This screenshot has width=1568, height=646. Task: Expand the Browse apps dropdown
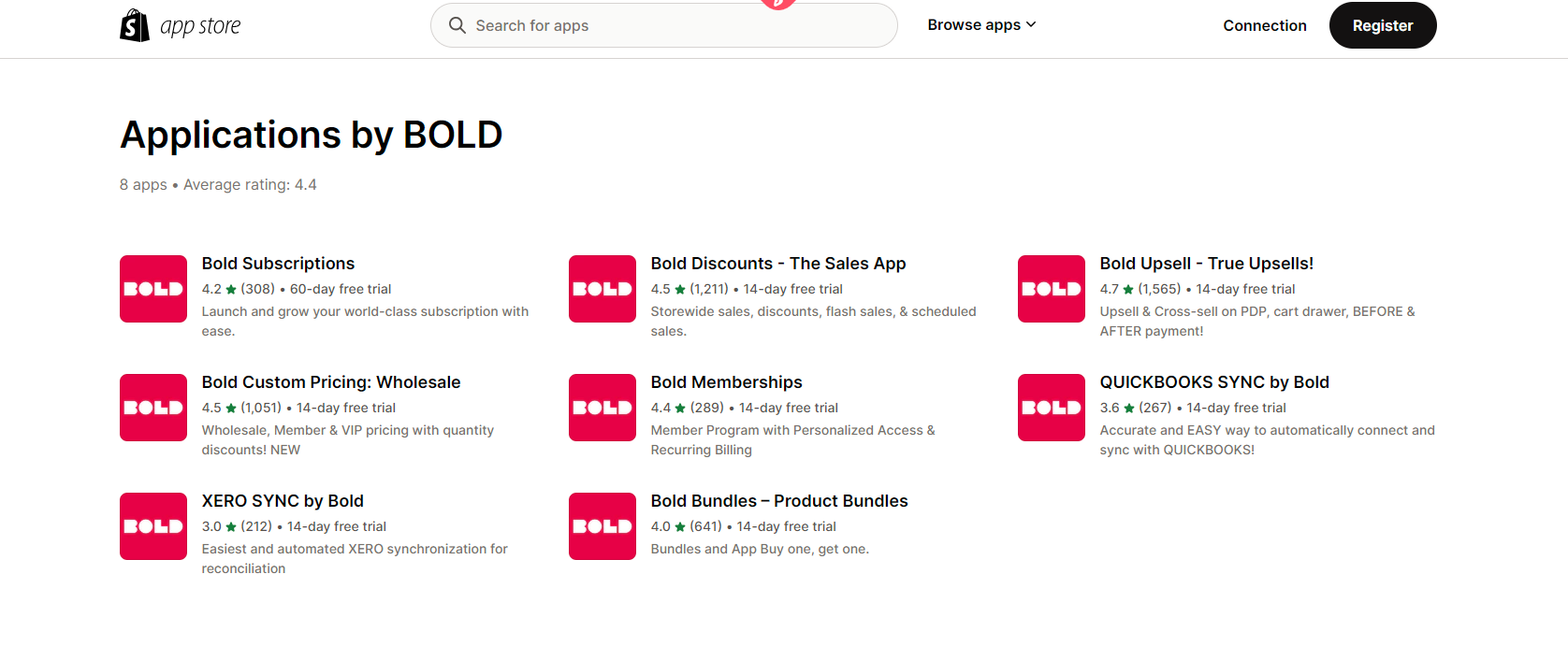coord(981,25)
